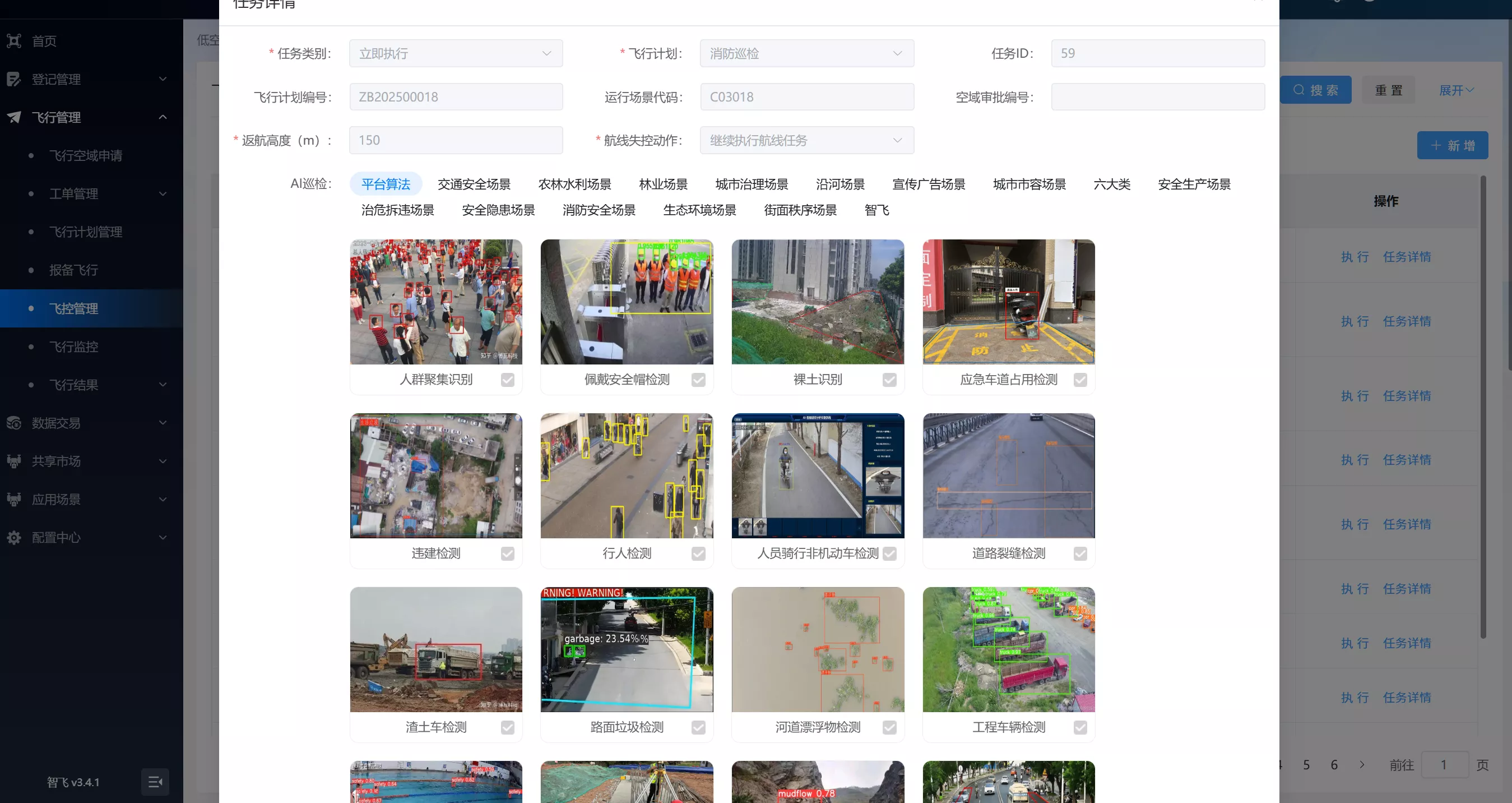
Task: Click the first row's 任务详情 link
Action: pos(1407,257)
